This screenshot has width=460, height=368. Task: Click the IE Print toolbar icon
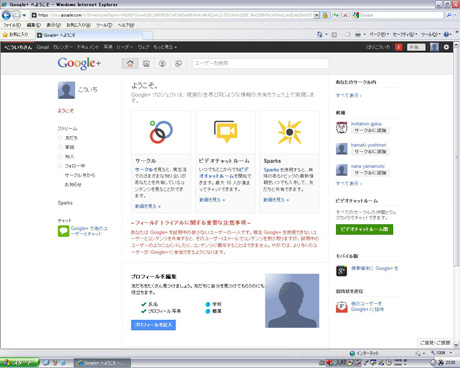[x=358, y=34]
